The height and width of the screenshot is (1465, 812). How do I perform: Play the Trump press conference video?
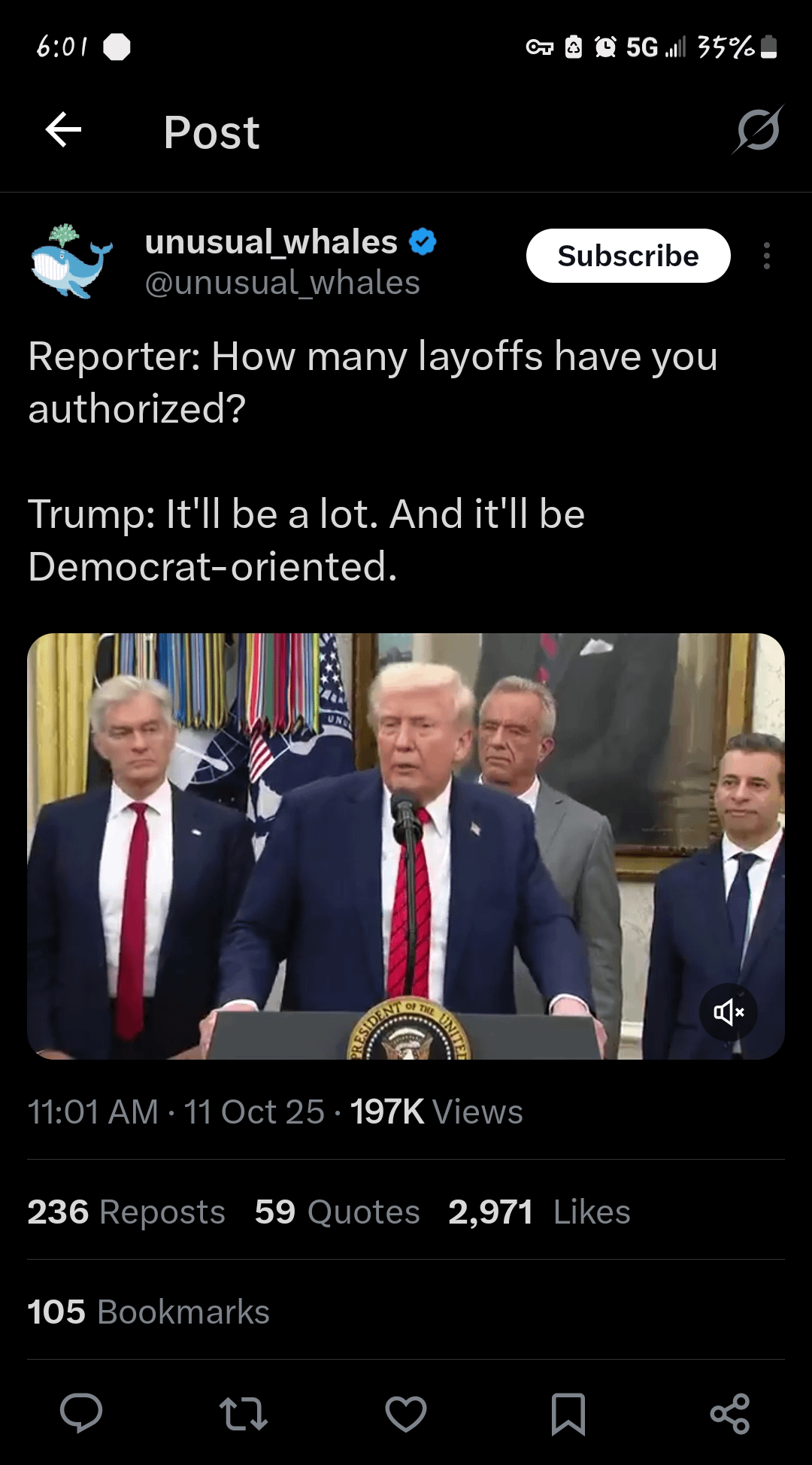pyautogui.click(x=406, y=846)
